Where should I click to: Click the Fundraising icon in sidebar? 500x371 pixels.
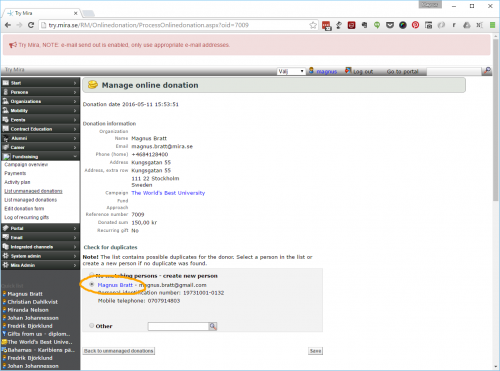click(x=7, y=156)
